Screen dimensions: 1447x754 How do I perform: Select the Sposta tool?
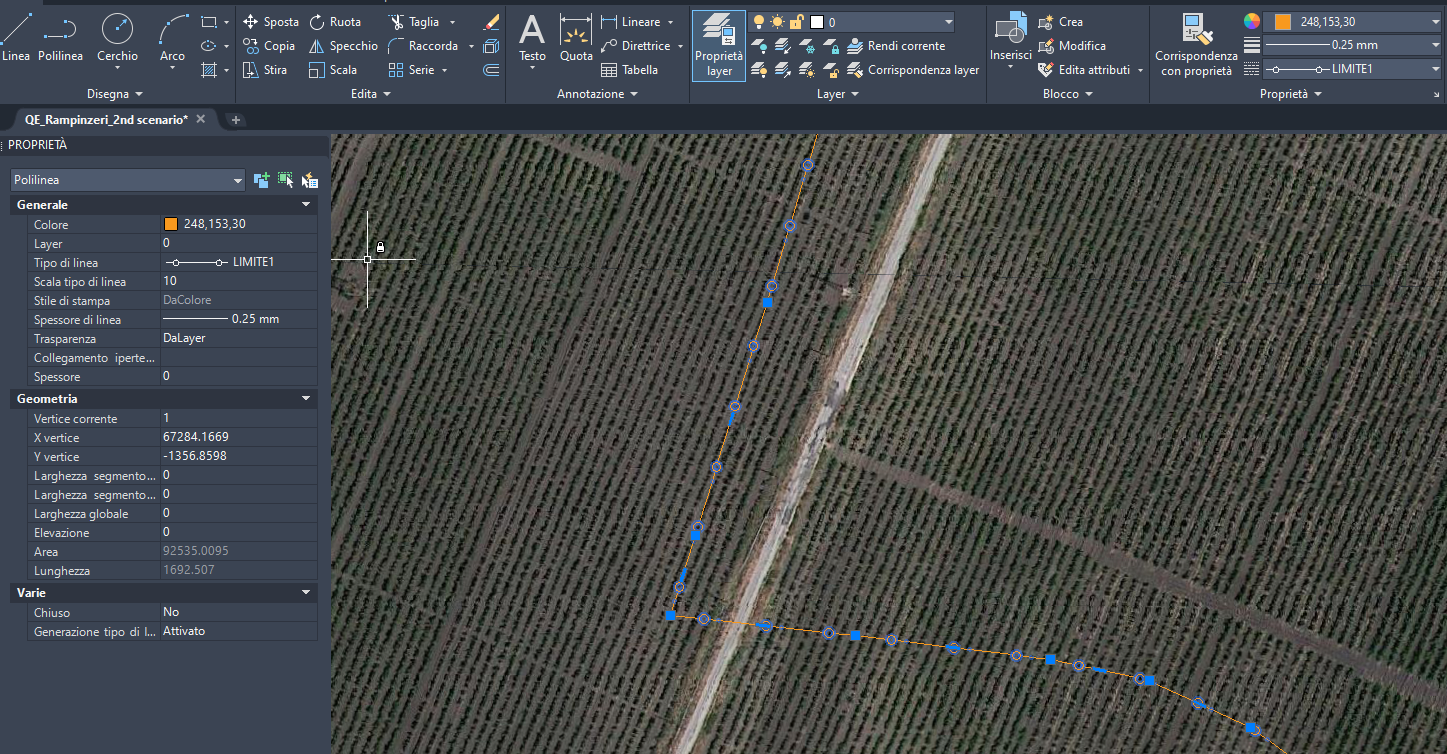click(270, 21)
